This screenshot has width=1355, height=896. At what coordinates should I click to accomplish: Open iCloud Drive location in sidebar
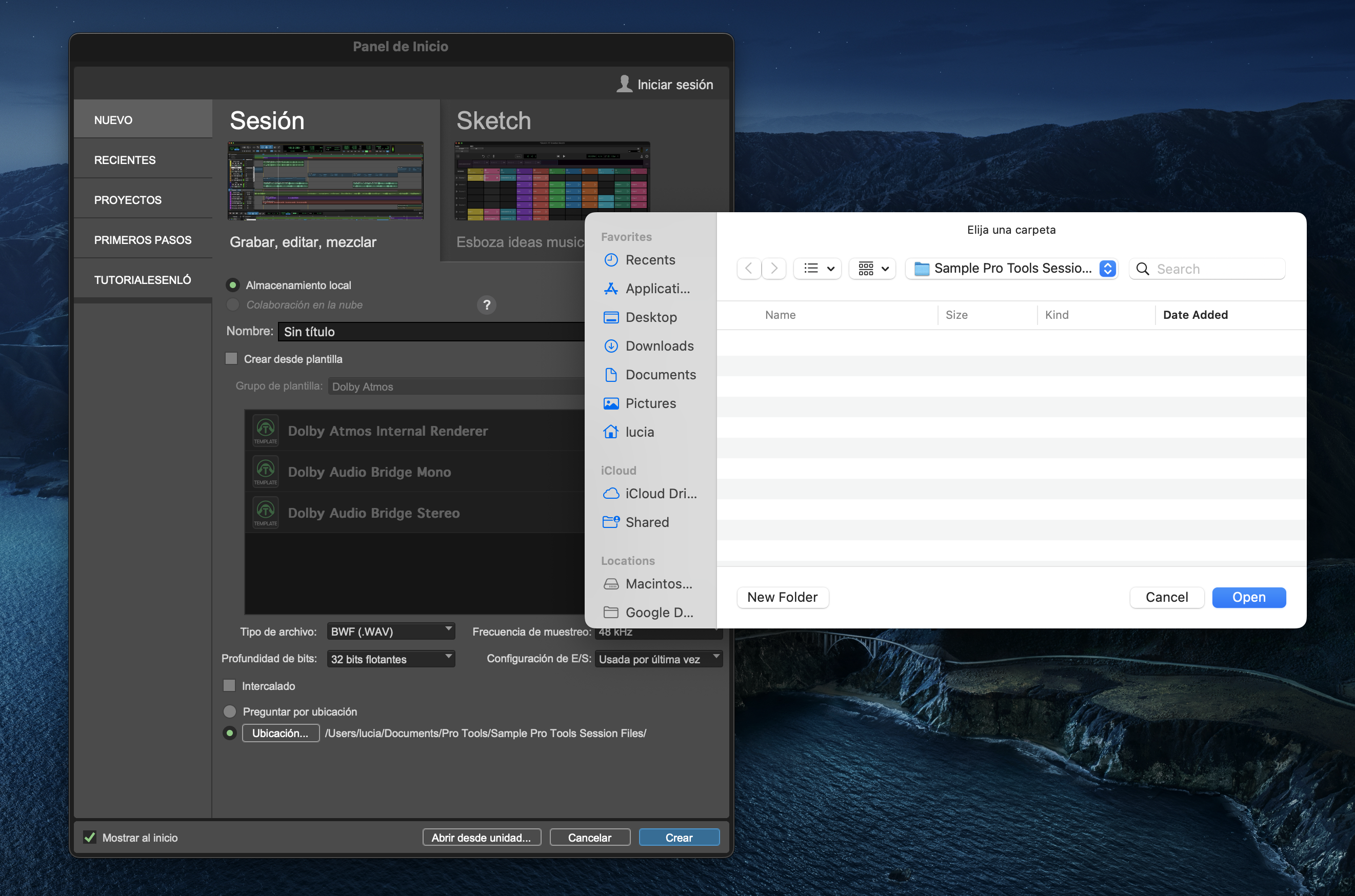coord(661,494)
